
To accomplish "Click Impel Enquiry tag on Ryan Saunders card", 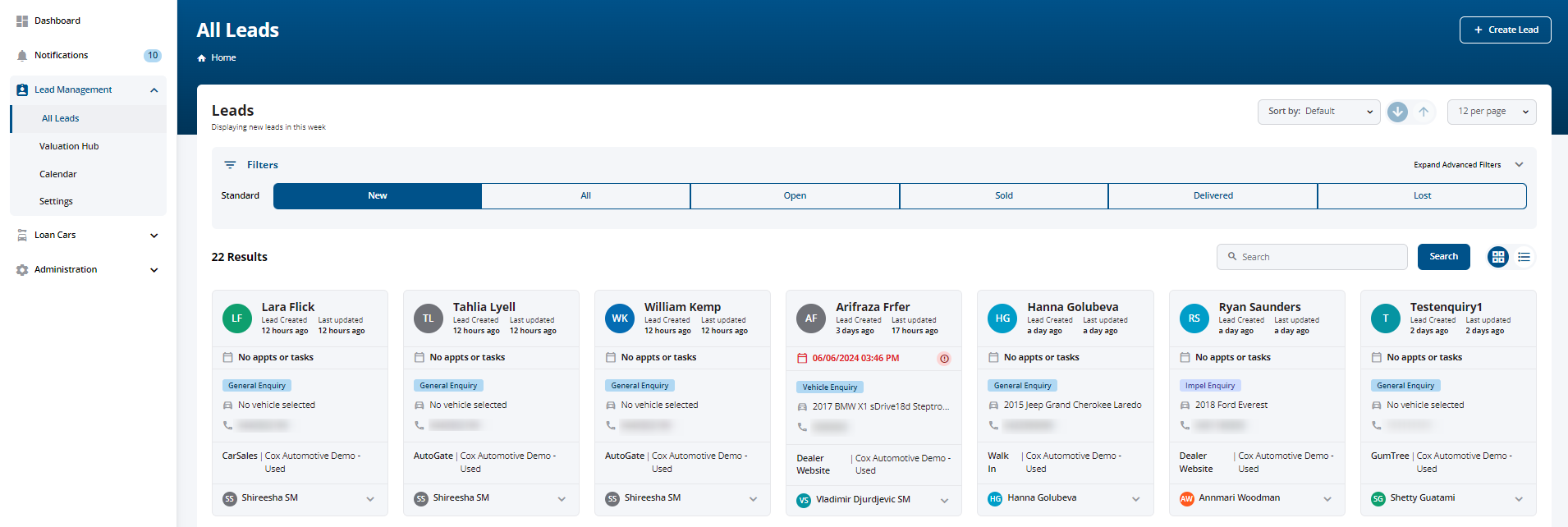I will (x=1210, y=386).
